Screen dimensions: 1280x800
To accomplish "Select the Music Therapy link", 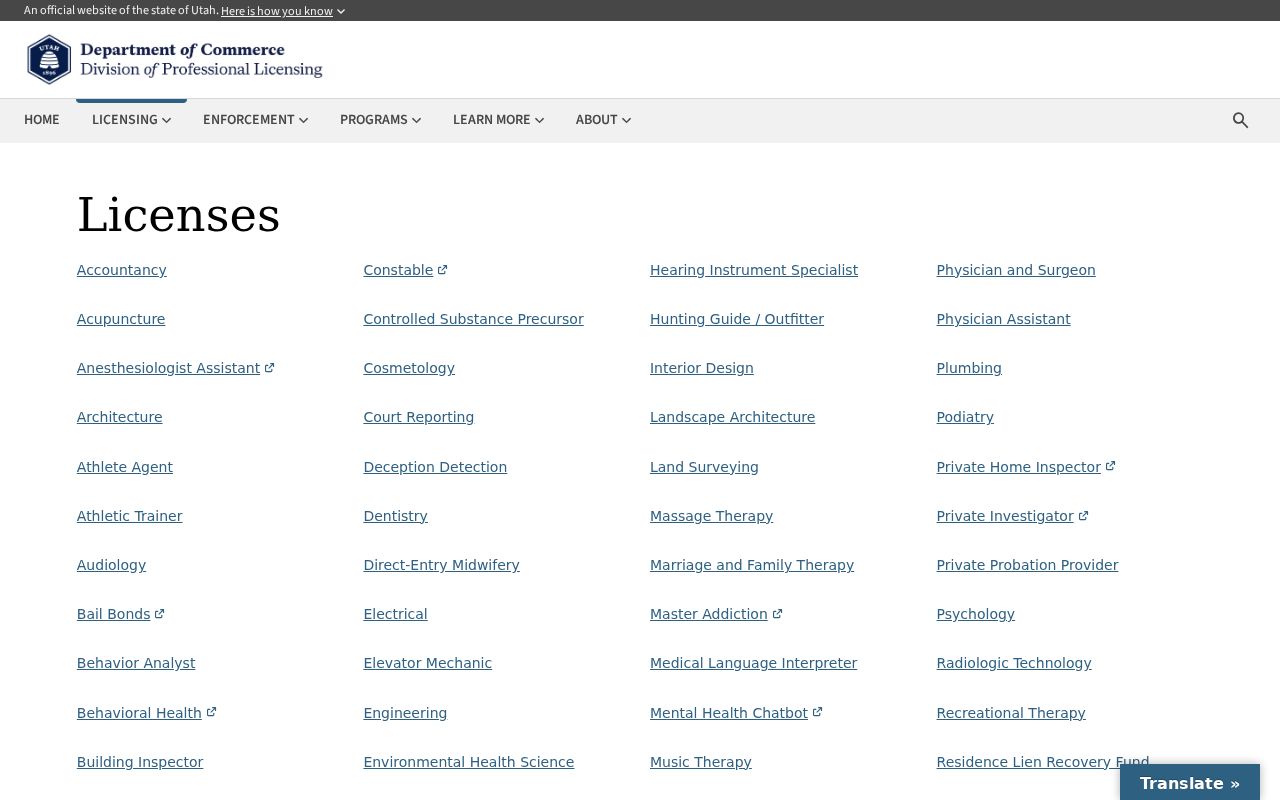I will [700, 762].
